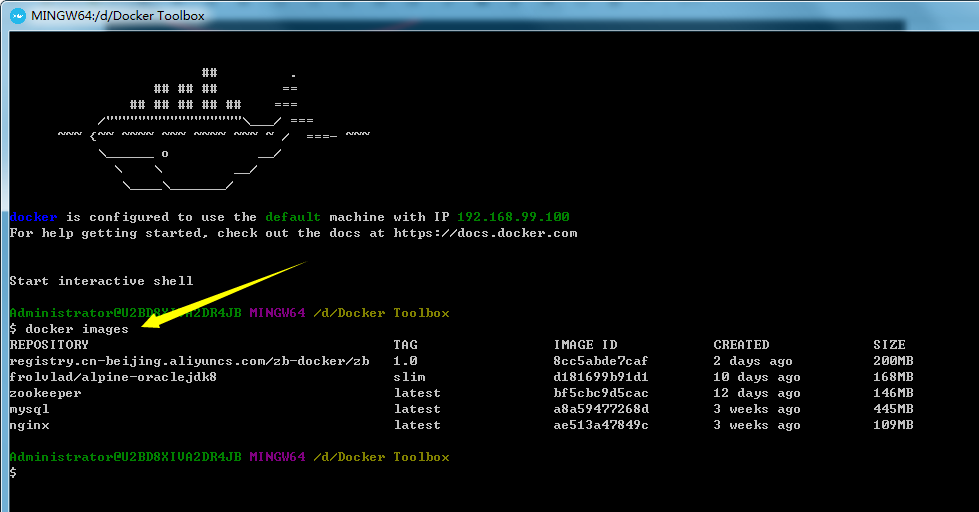979x512 pixels.
Task: Select image ID ae513a47849c
Action: 601,425
